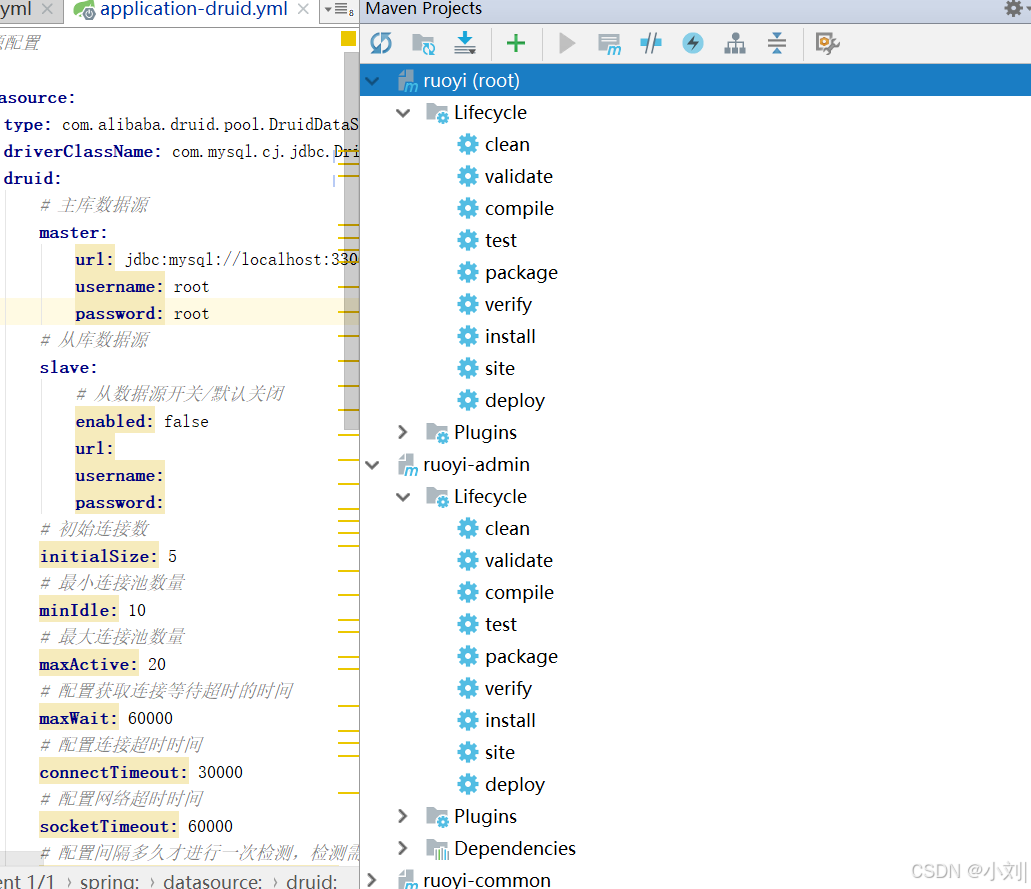The image size is (1031, 889).
Task: Click the 'maxWait: 60000' line
Action: [x=107, y=719]
